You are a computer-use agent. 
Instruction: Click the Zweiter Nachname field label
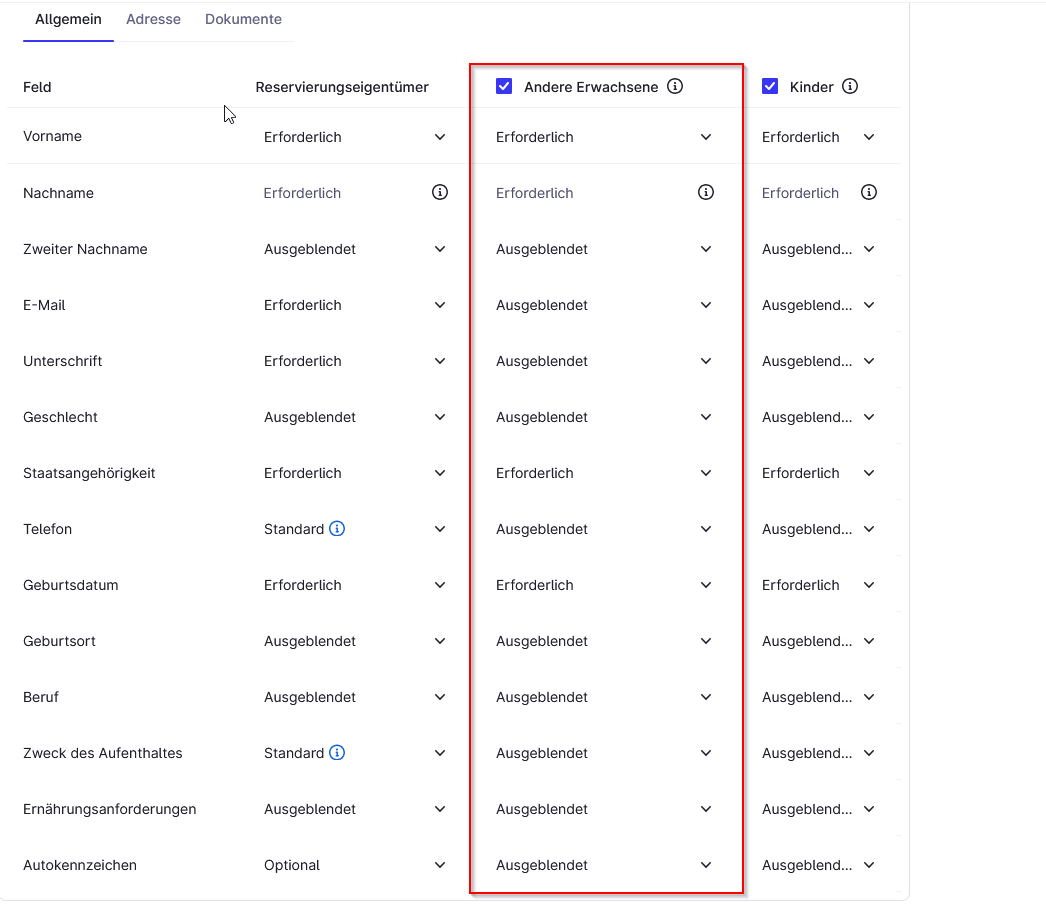click(85, 249)
